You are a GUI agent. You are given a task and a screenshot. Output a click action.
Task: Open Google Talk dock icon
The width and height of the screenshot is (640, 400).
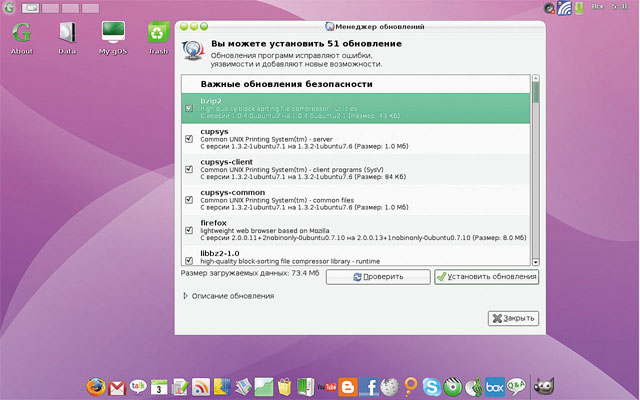[x=138, y=386]
